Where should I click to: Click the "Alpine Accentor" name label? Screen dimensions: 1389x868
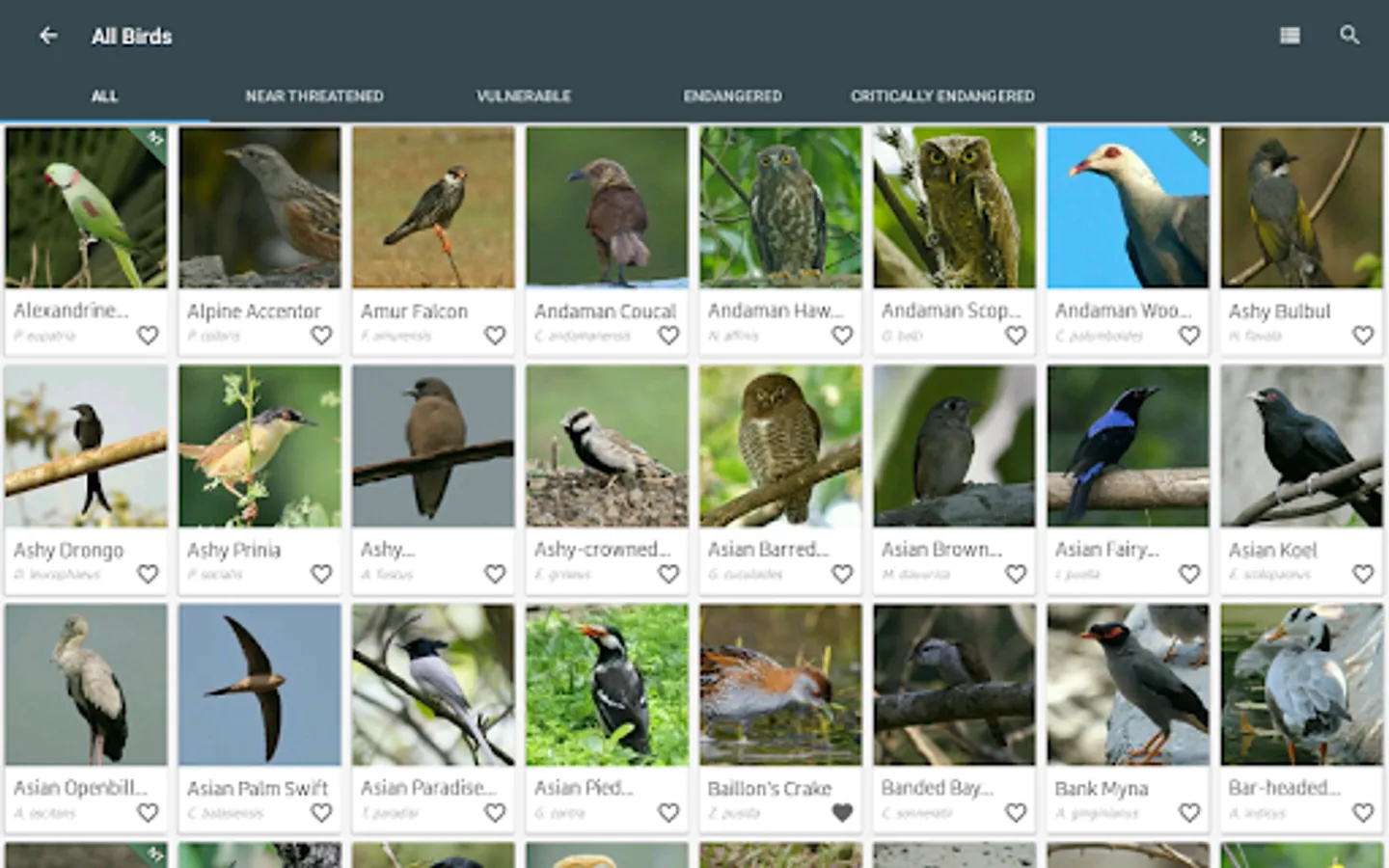pyautogui.click(x=254, y=312)
